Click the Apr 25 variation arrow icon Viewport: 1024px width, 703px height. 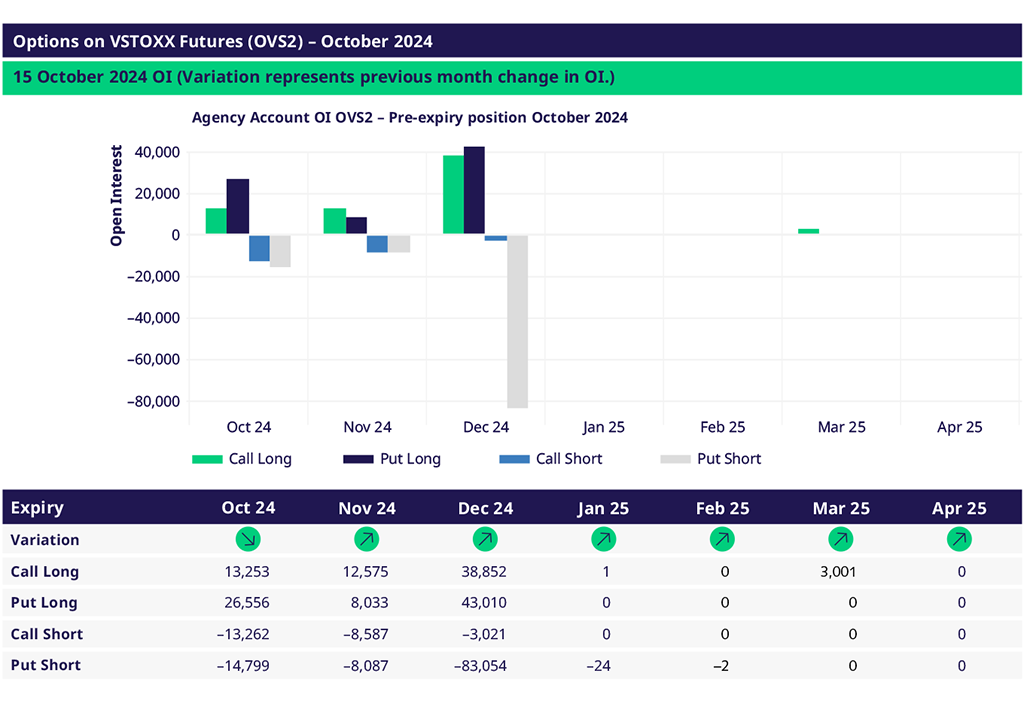(959, 540)
